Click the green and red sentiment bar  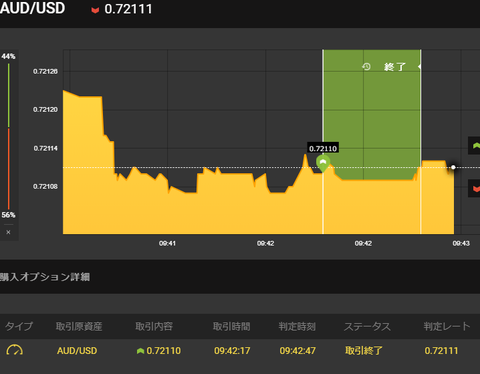[9, 136]
